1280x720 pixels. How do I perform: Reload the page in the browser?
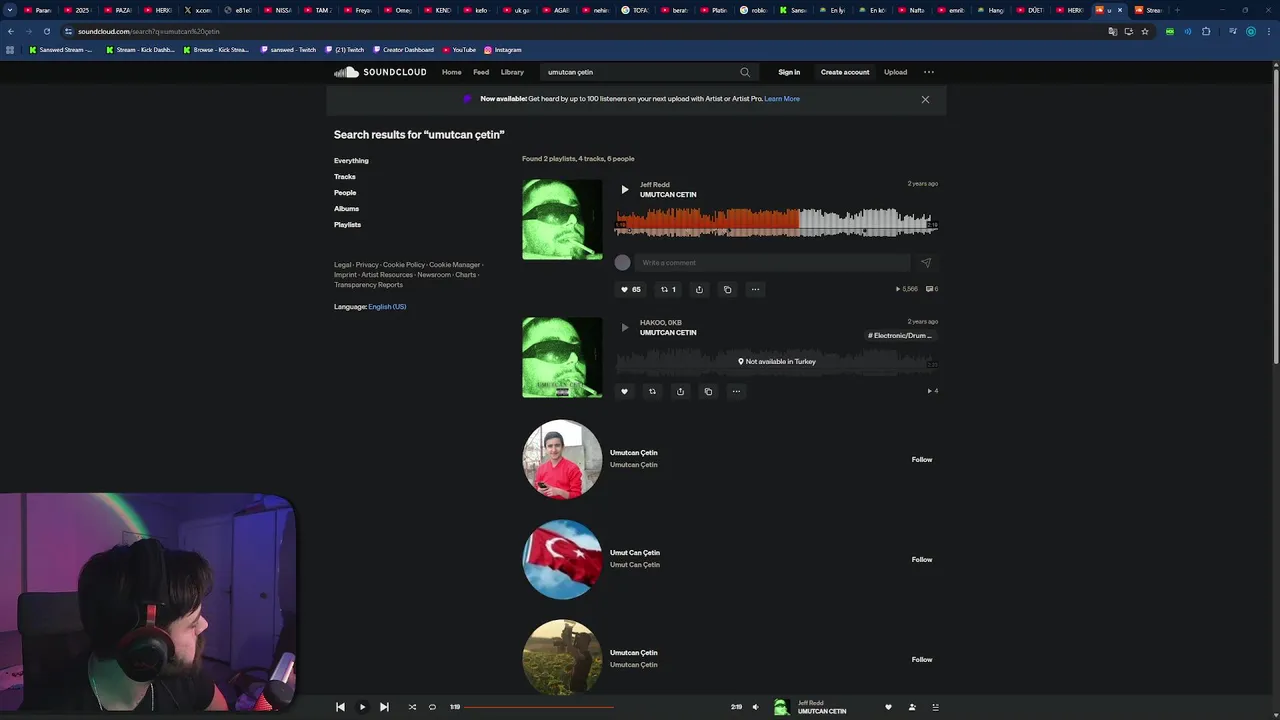point(46,31)
